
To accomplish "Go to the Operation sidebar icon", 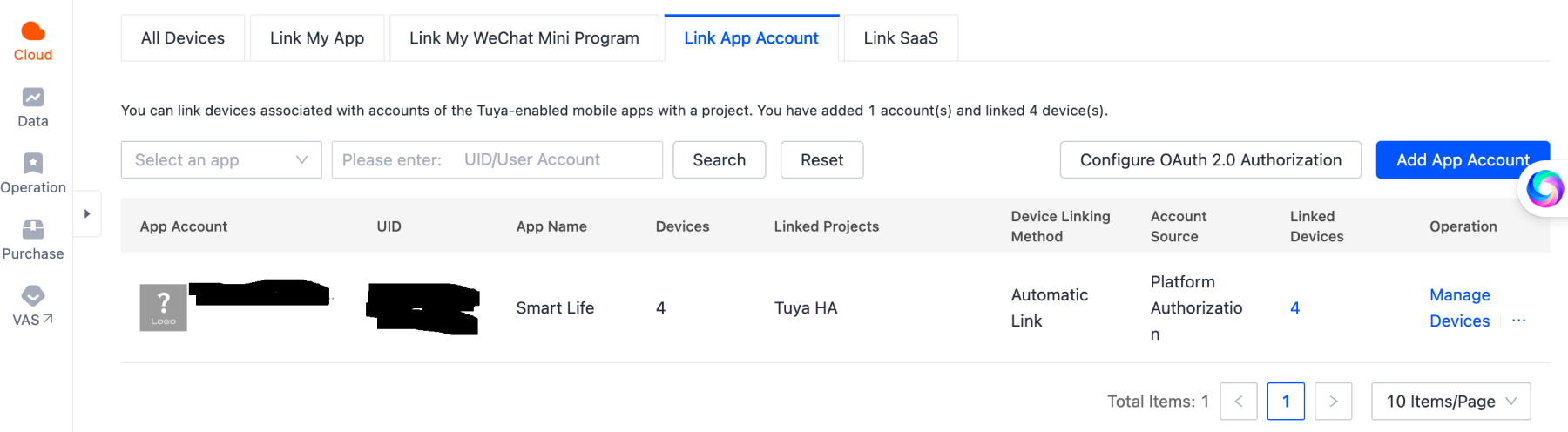I will [33, 163].
